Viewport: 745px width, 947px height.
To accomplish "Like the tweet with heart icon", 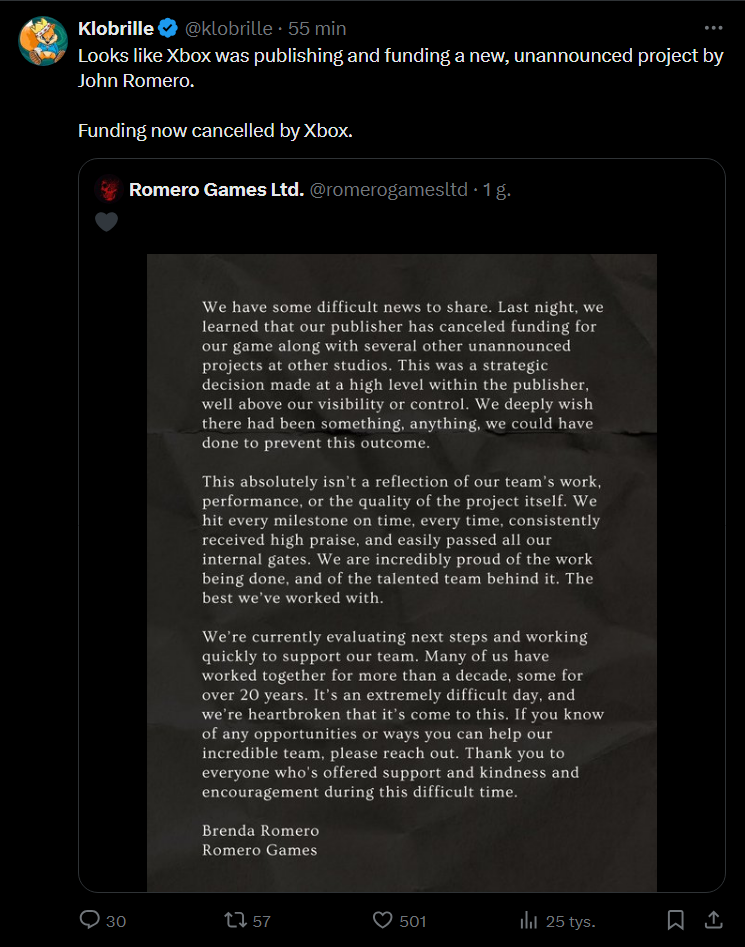I will pos(382,920).
